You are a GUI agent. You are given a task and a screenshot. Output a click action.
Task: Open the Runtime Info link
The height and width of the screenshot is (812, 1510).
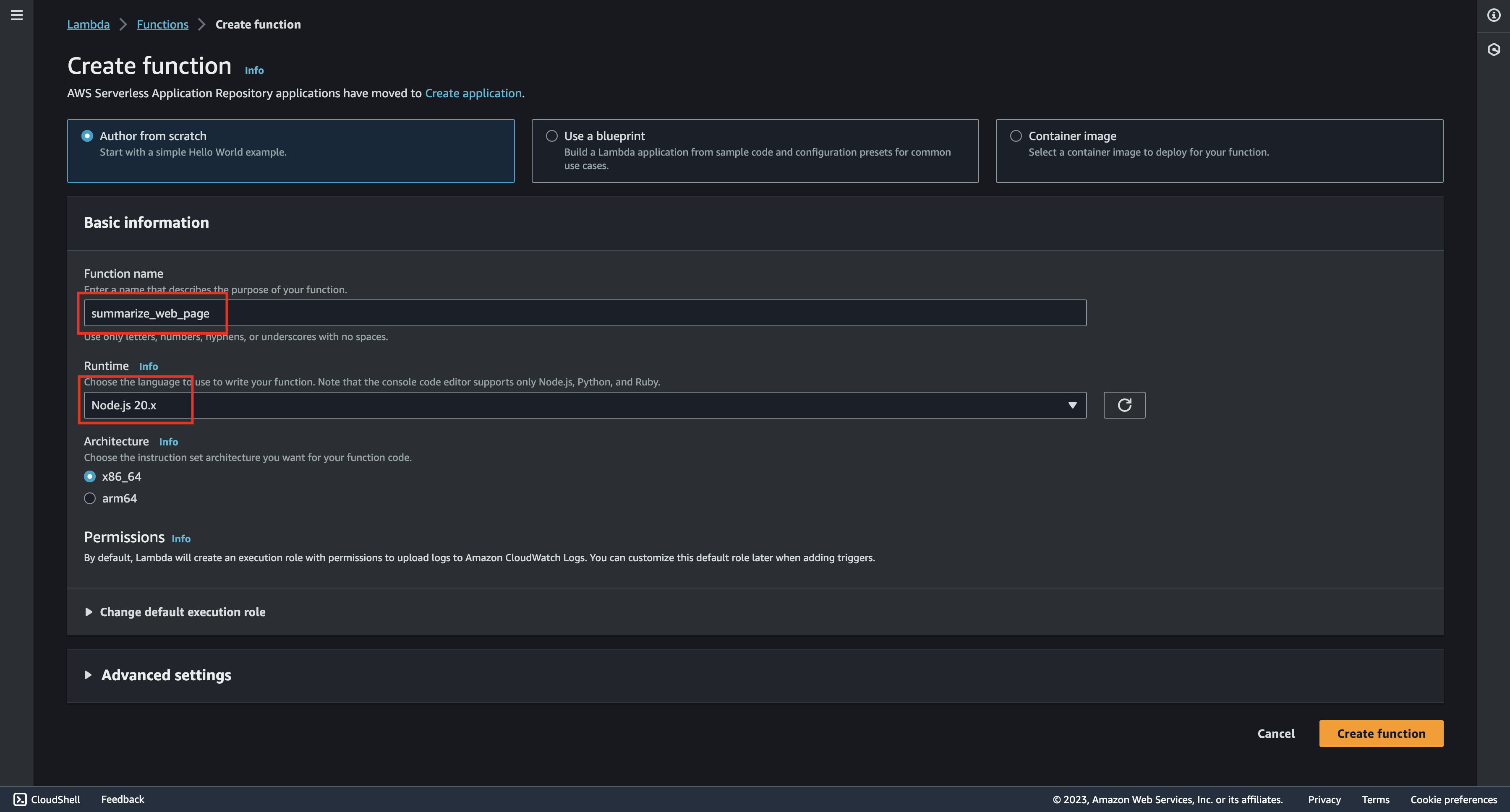pyautogui.click(x=148, y=366)
